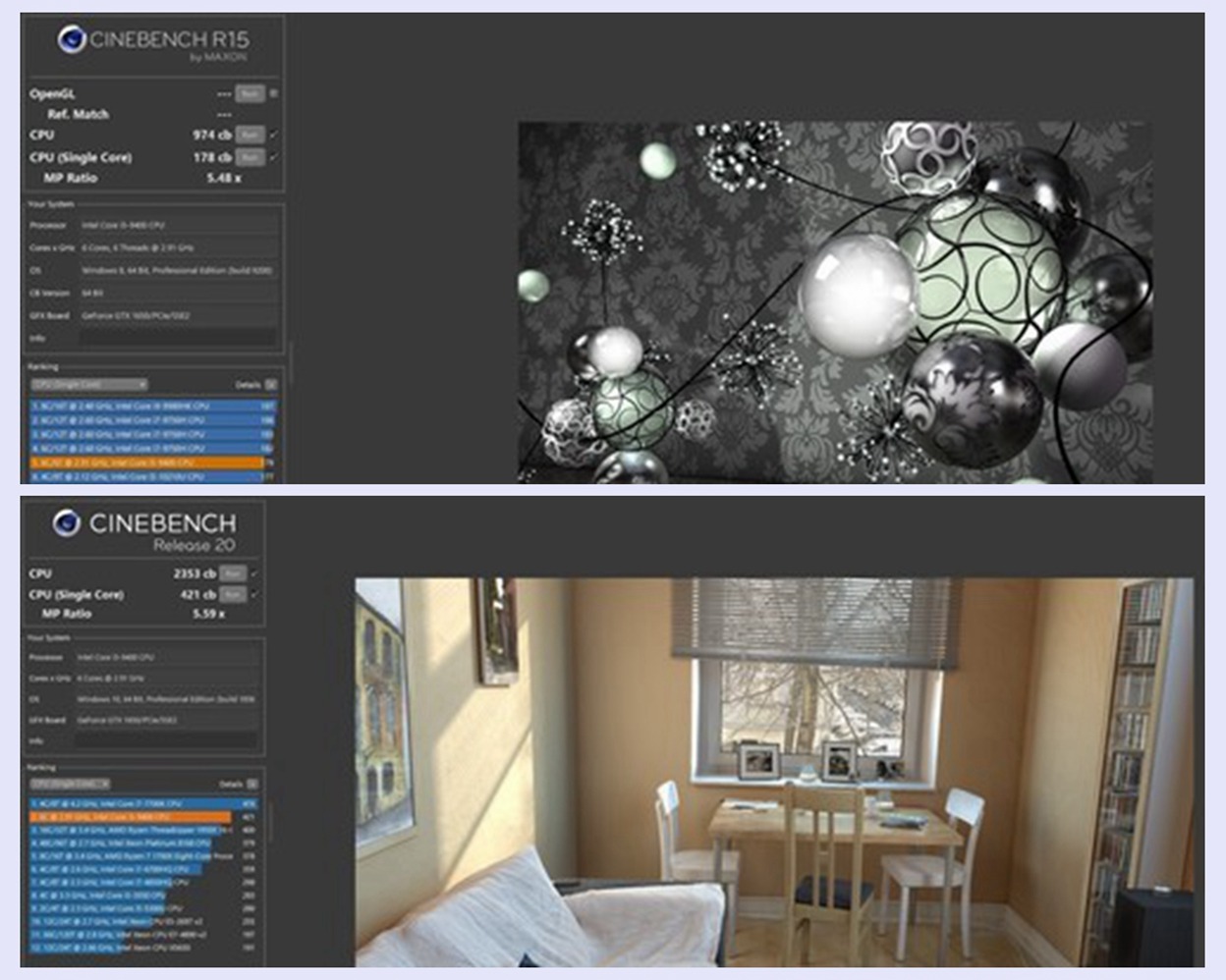Select rank 12 Xeon X5650 row in Release 20
The width and height of the screenshot is (1226, 980).
(143, 948)
